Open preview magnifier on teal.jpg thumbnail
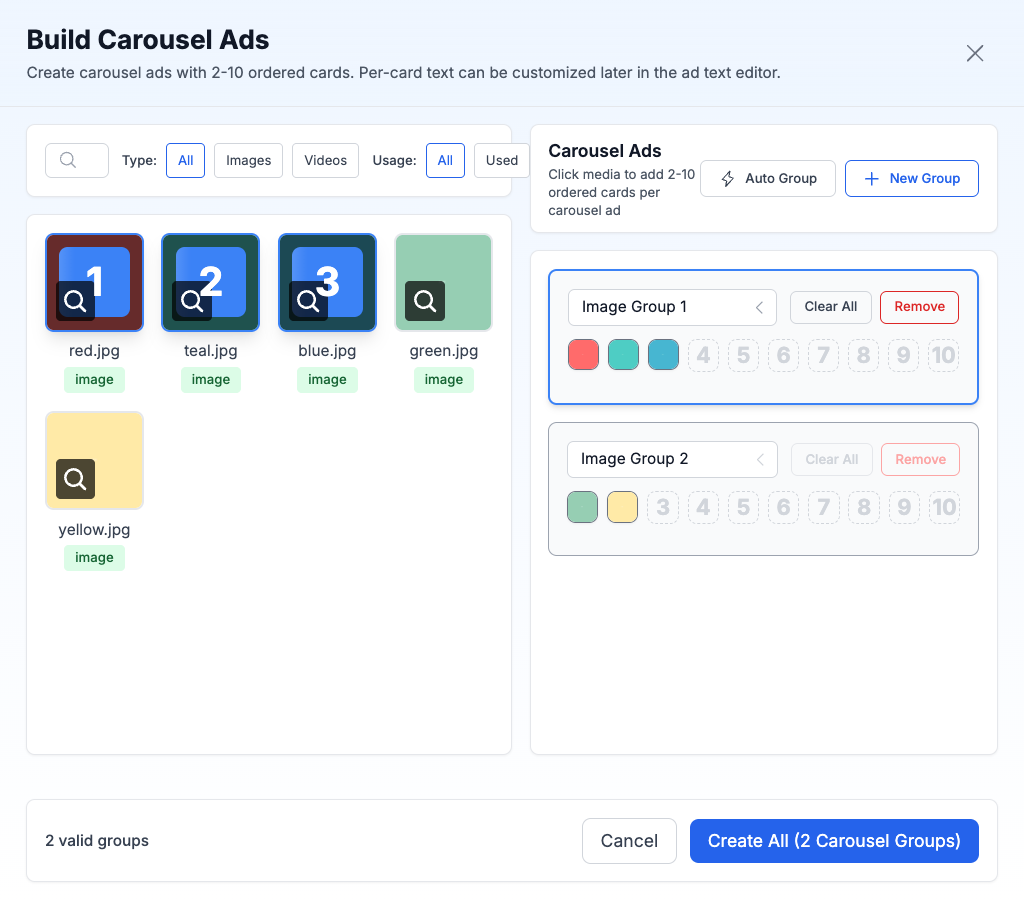Image resolution: width=1024 pixels, height=900 pixels. (x=191, y=301)
